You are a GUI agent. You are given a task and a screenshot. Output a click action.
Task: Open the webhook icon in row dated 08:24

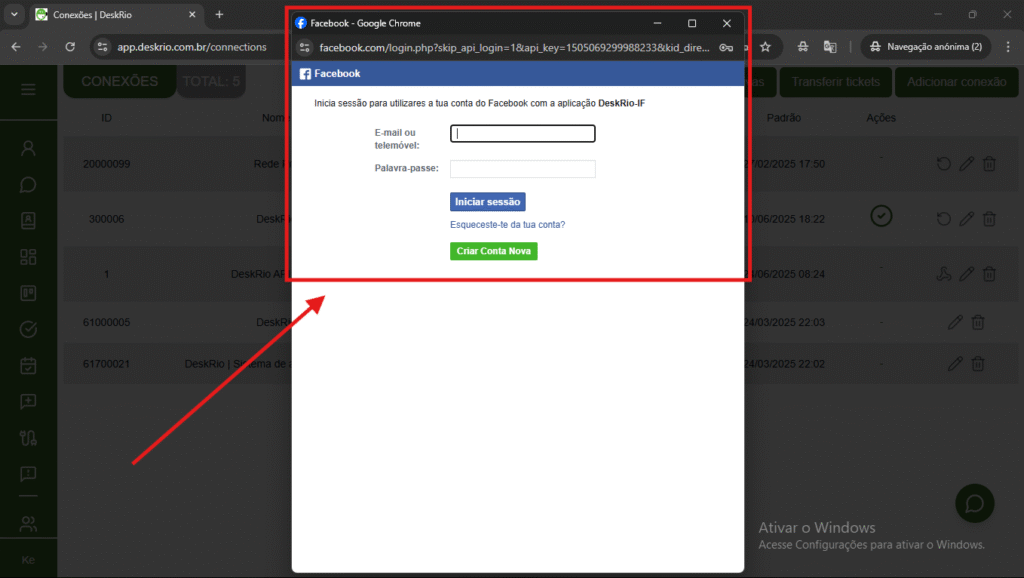[x=943, y=274]
